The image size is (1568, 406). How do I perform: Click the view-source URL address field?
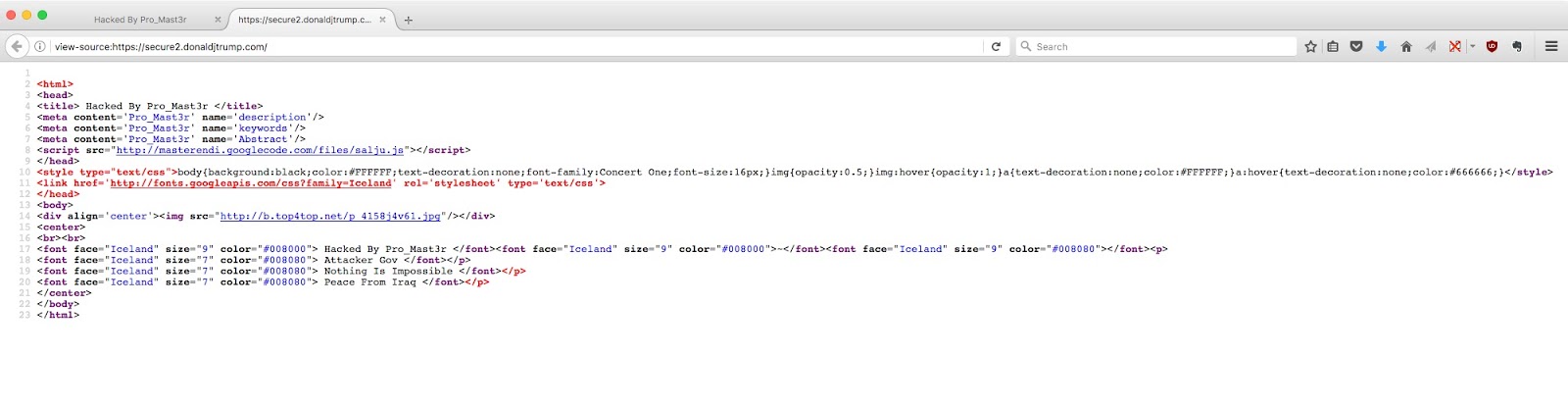pos(519,46)
